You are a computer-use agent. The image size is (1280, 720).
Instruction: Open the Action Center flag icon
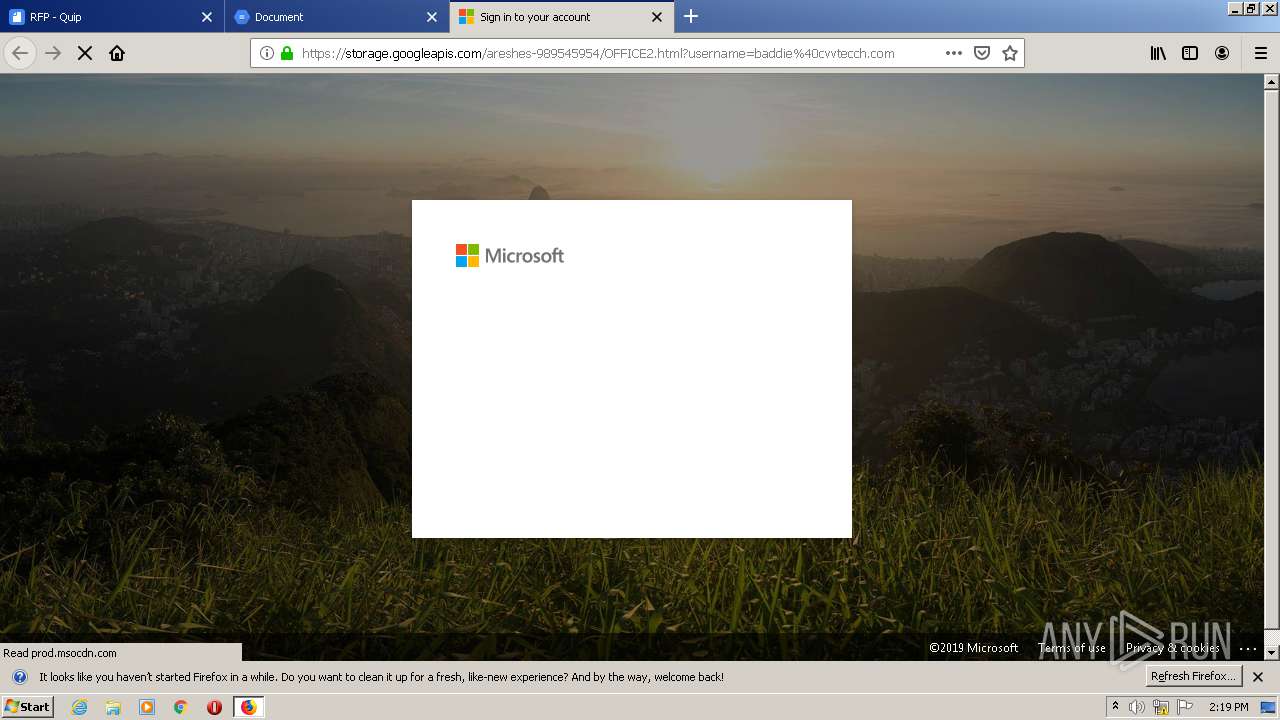1185,707
